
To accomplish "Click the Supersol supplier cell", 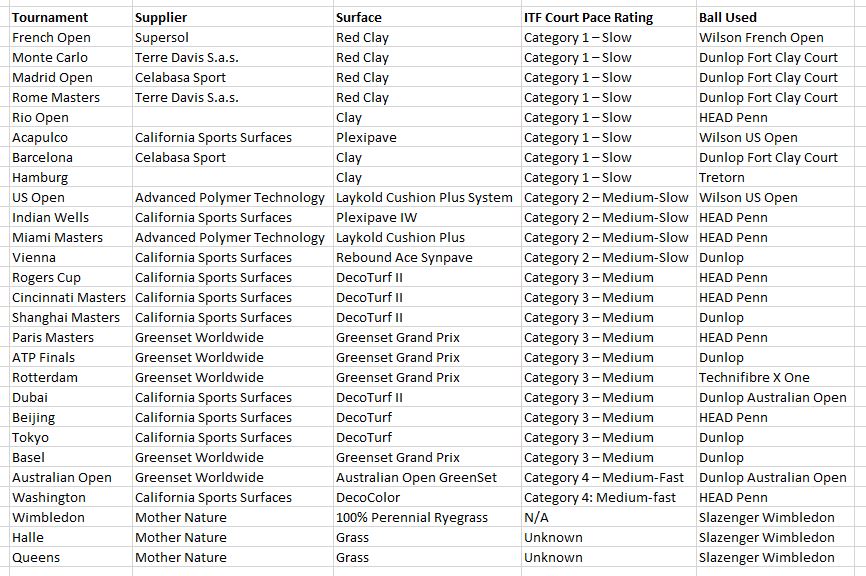I will [x=233, y=38].
